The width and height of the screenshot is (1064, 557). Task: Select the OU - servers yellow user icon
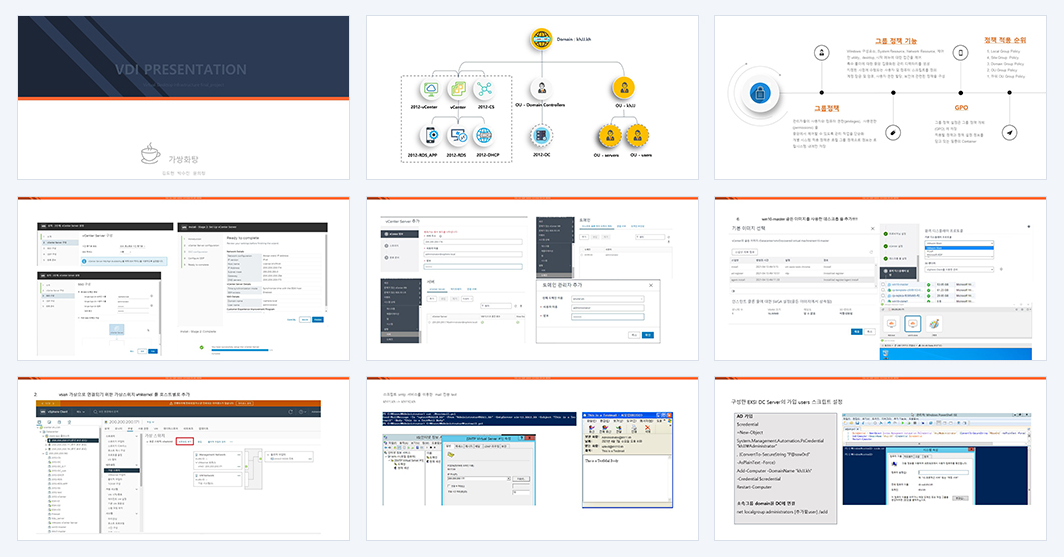(x=609, y=136)
